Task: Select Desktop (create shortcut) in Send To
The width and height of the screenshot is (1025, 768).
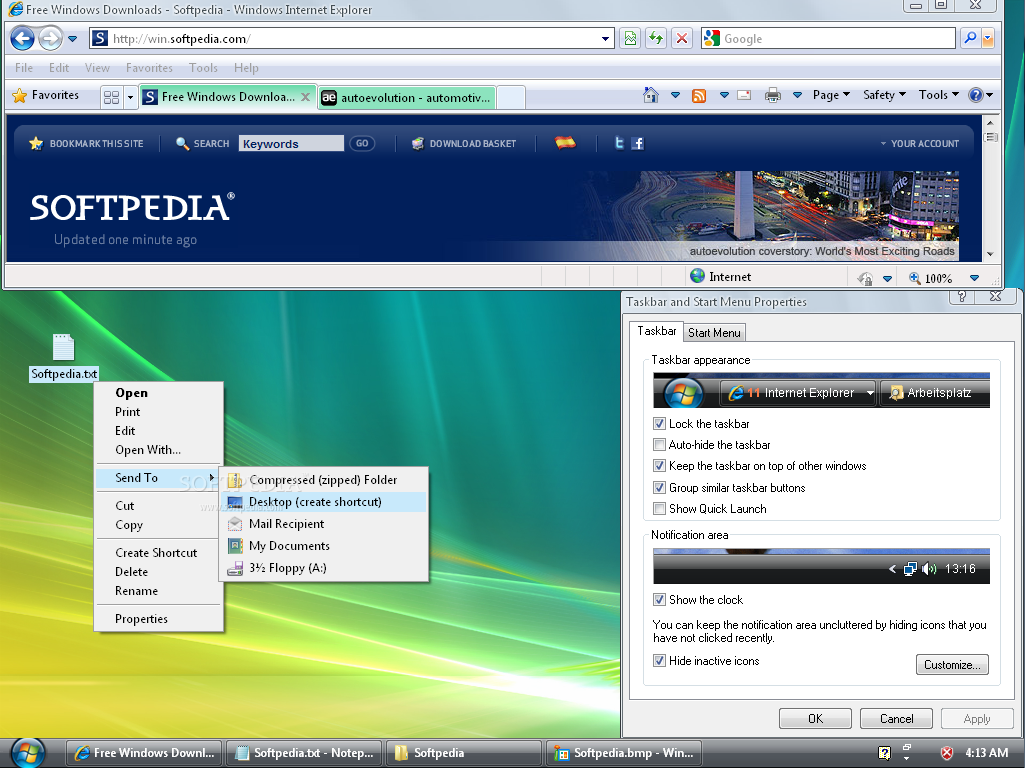Action: point(324,502)
